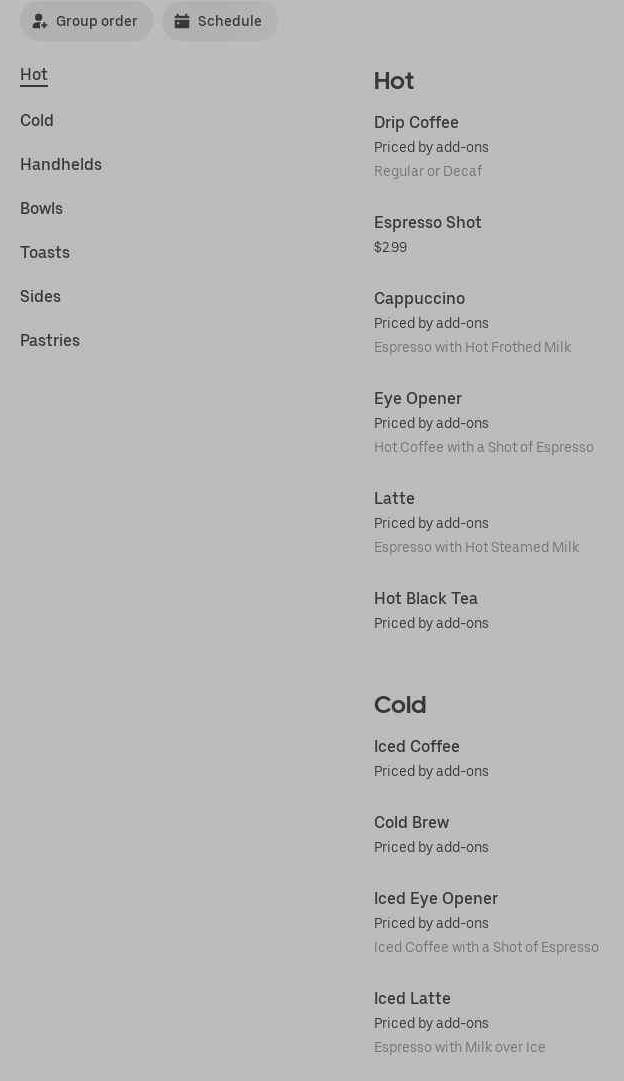Select the Hot menu category
Viewport: 624px width, 1081px height.
click(34, 75)
